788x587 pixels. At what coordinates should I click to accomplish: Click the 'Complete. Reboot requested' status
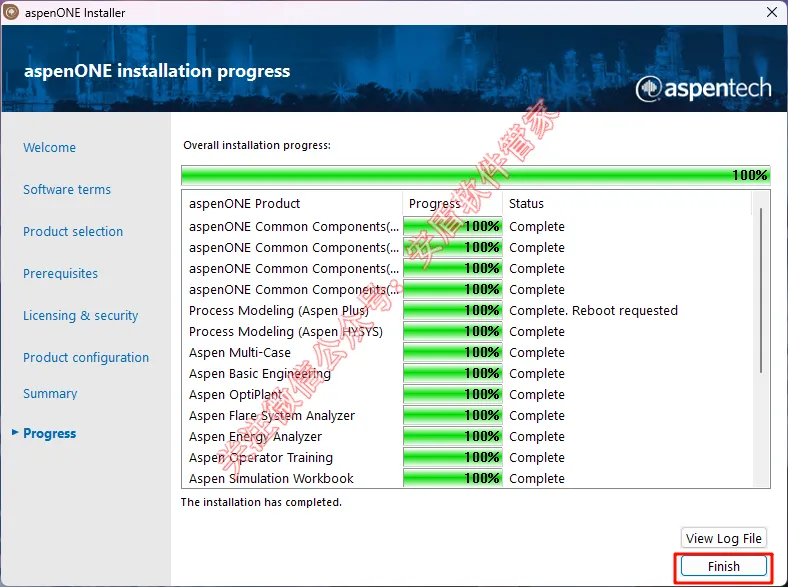click(594, 311)
